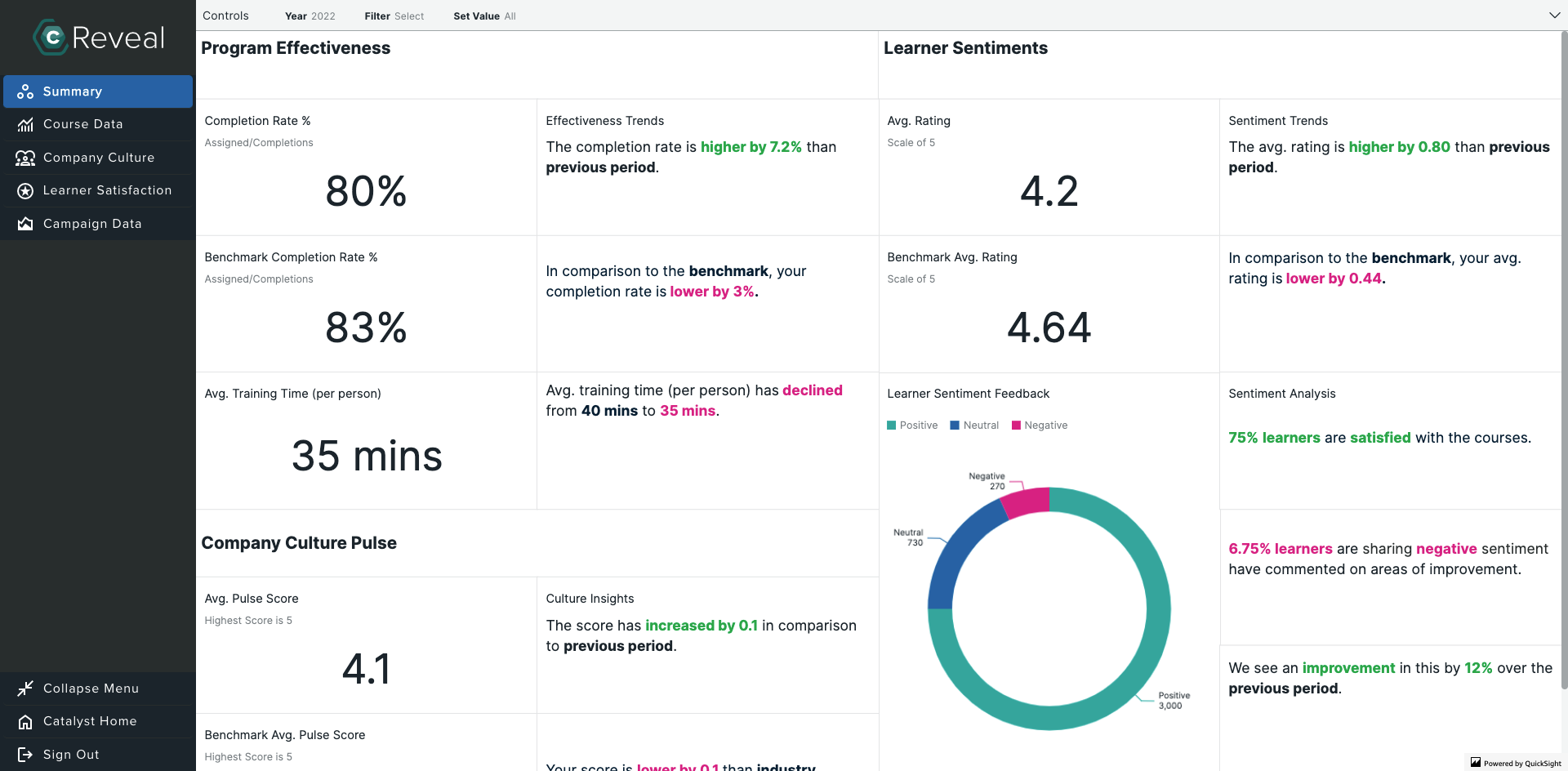
Task: Click the Collapse Menu arrows icon
Action: 25,689
